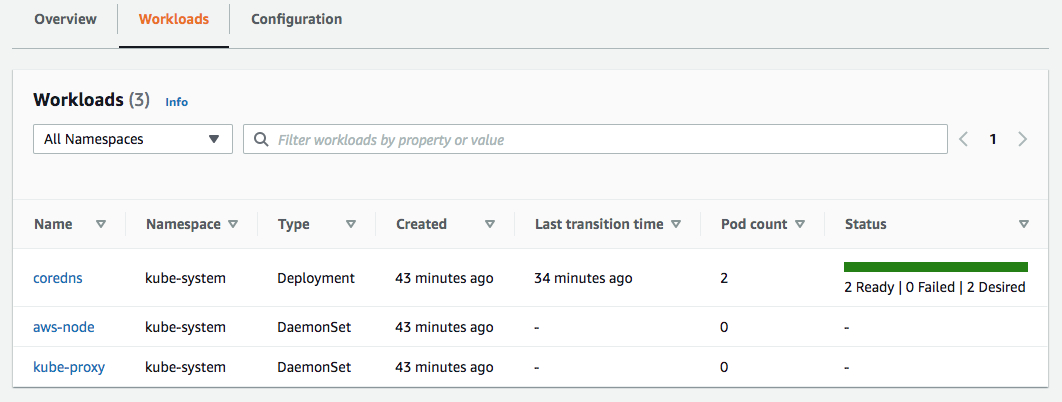
Task: Go to next page chevron
Action: point(1023,139)
